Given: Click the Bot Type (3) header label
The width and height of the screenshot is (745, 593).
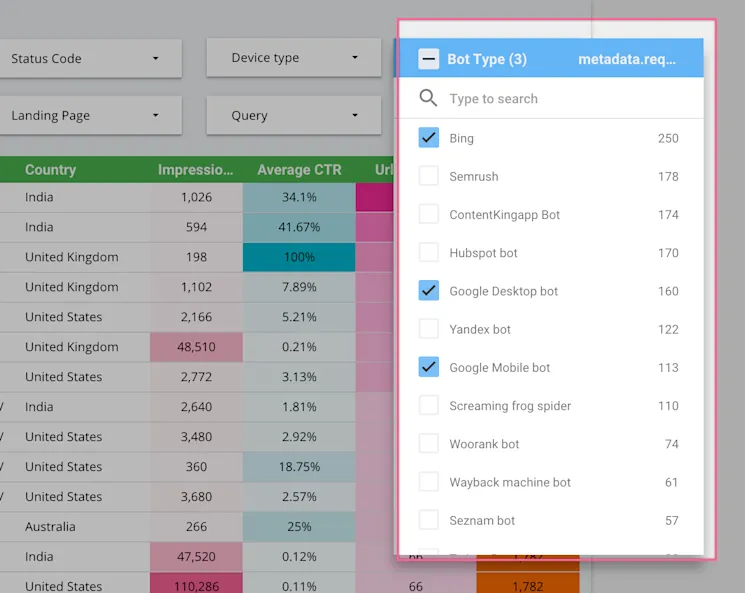Looking at the screenshot, I should click(x=487, y=59).
